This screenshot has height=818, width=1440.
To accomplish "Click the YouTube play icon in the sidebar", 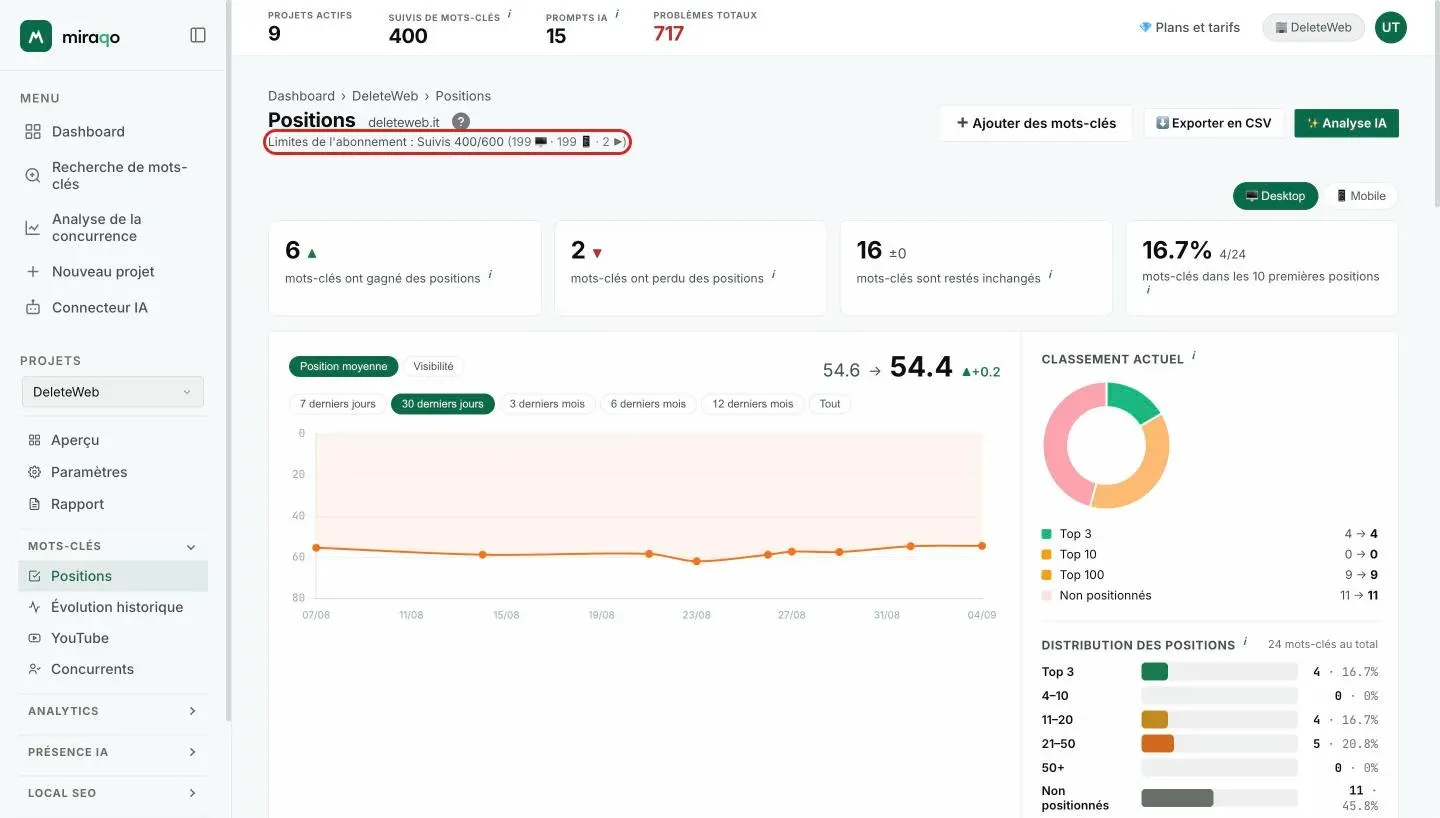I will tap(35, 638).
